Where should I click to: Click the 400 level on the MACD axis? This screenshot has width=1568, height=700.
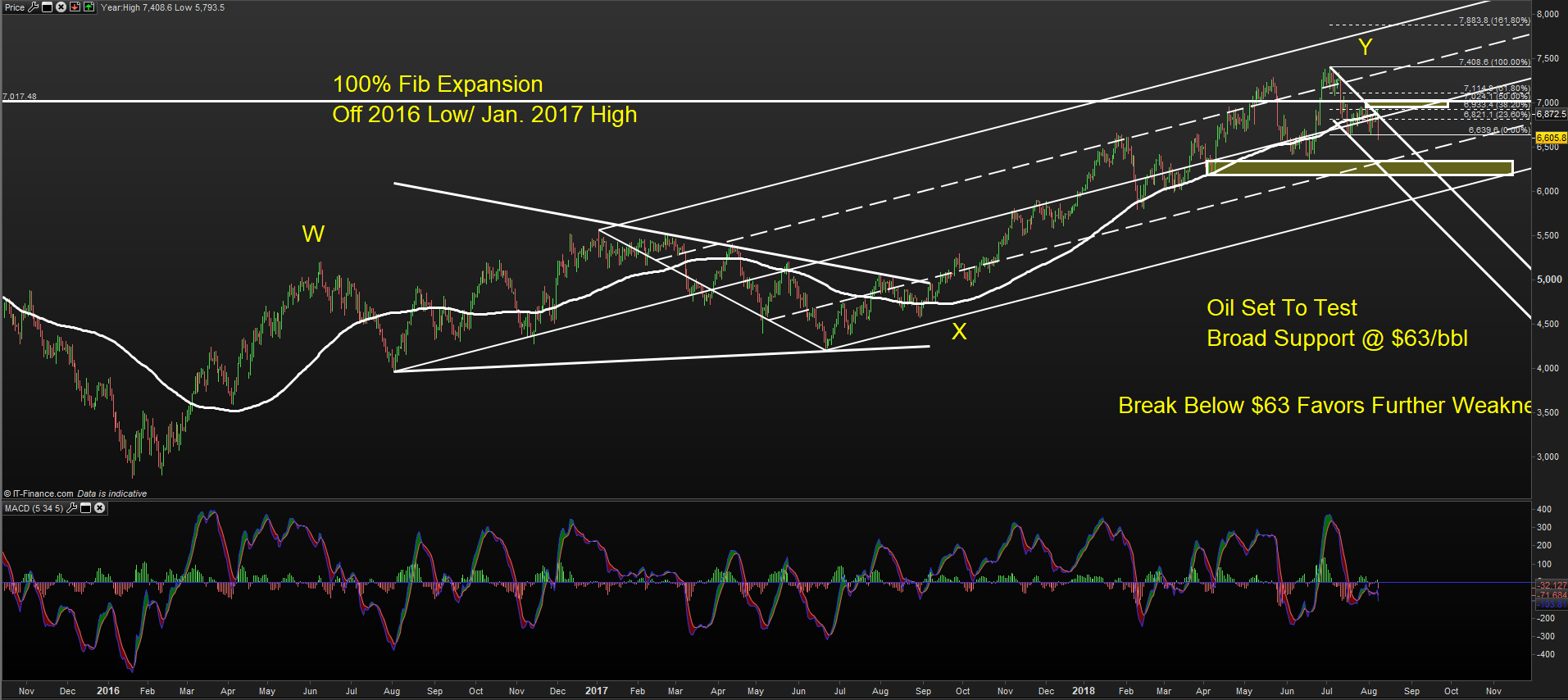[1544, 509]
